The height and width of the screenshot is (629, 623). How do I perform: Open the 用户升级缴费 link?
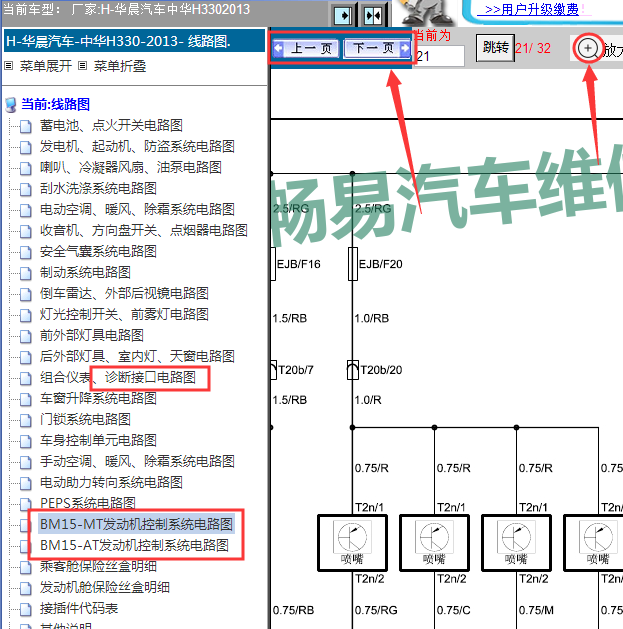click(x=532, y=9)
